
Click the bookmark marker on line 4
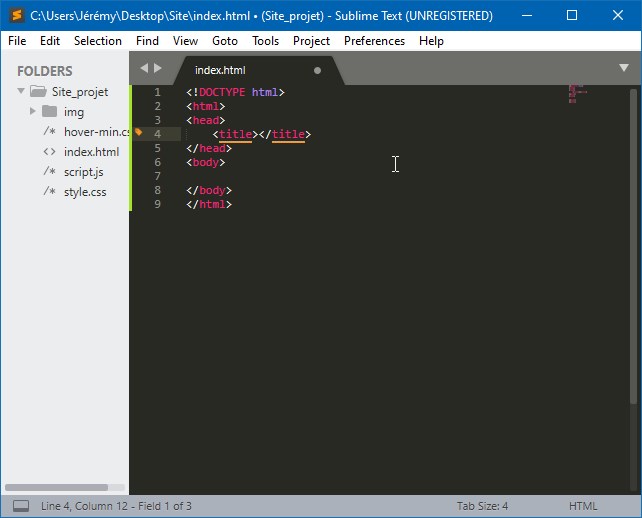(x=138, y=132)
